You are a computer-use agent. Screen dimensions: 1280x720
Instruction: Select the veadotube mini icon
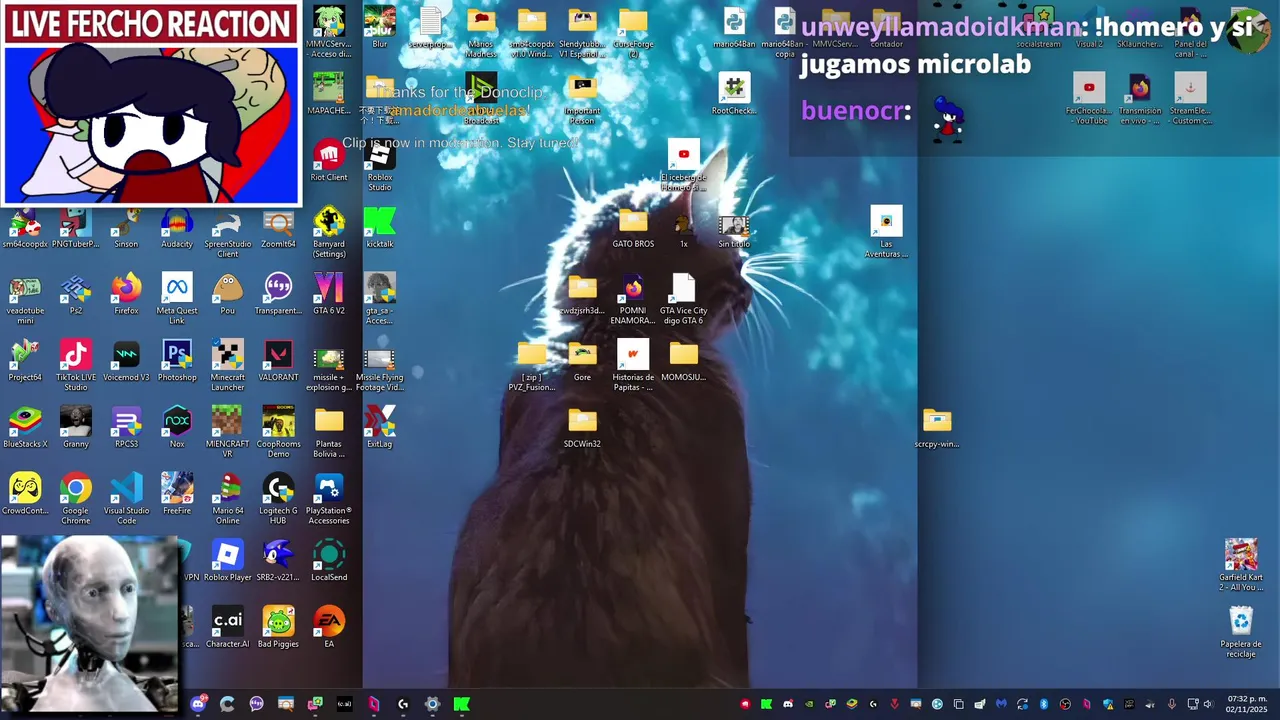(25, 299)
